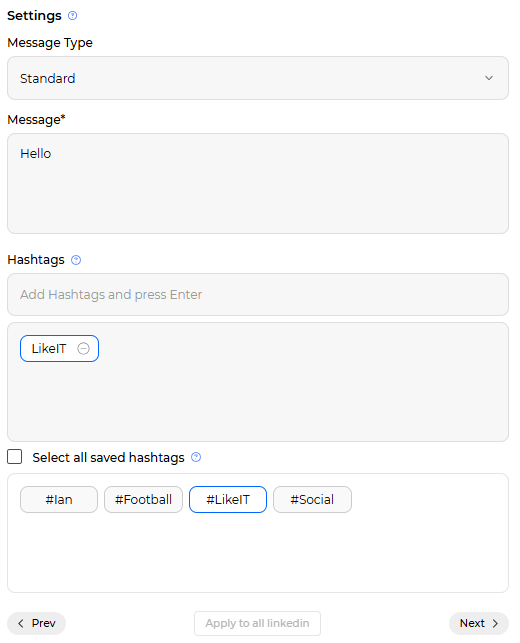Click the Select all saved hashtags label
520x643 pixels.
pos(109,457)
